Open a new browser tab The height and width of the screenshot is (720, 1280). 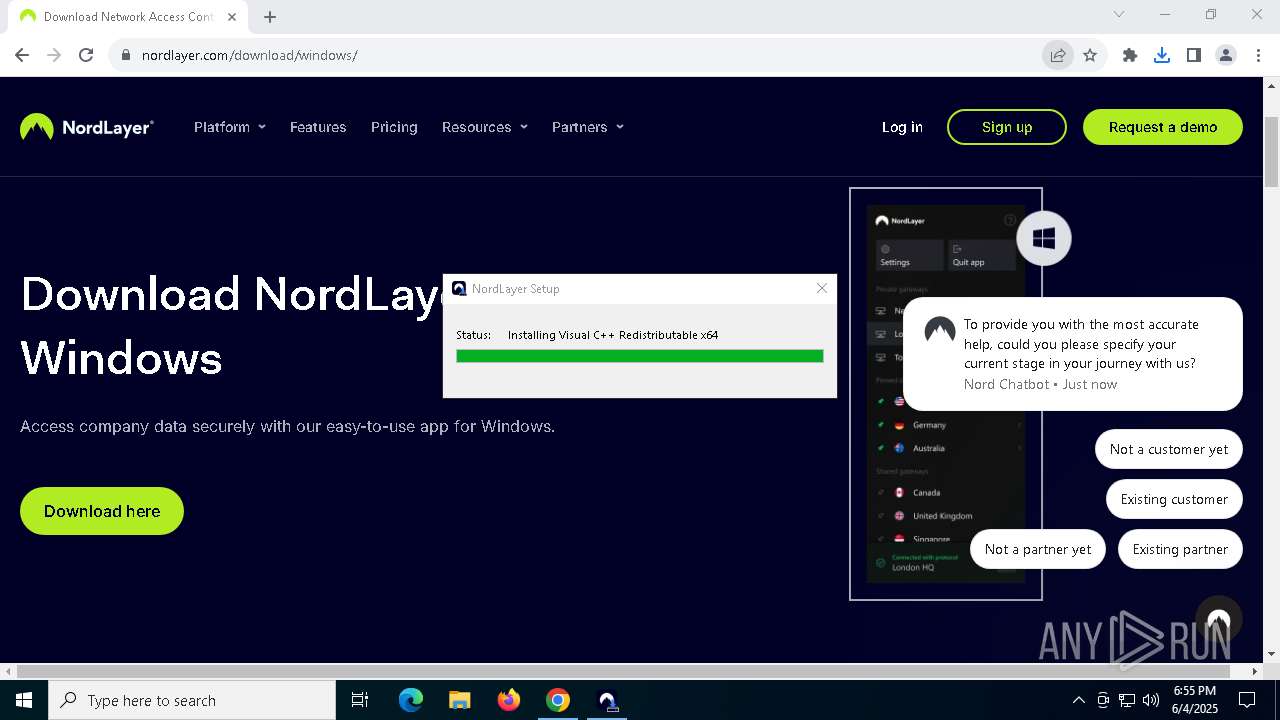[270, 16]
